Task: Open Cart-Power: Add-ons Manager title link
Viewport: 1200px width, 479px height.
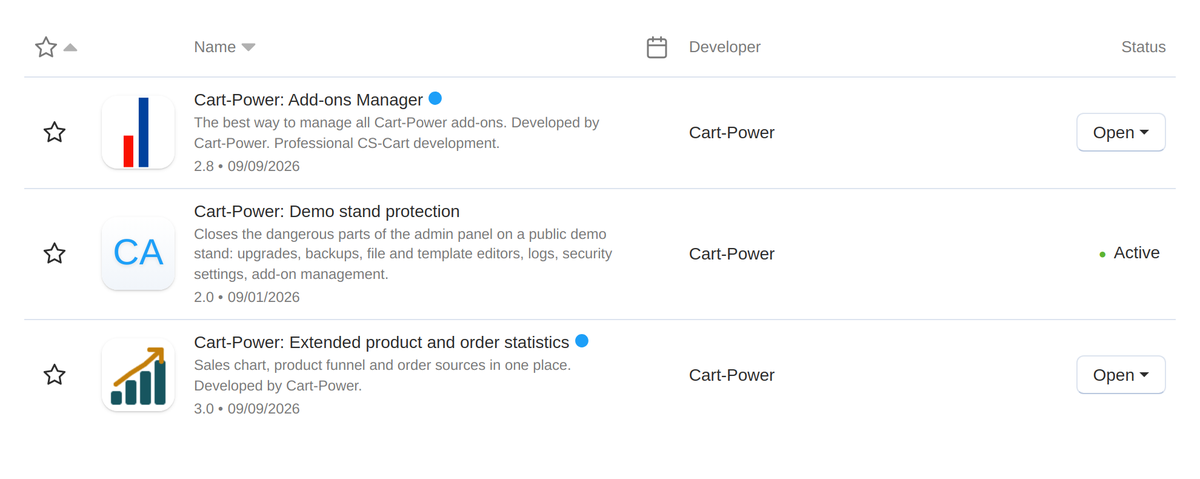Action: (x=308, y=100)
